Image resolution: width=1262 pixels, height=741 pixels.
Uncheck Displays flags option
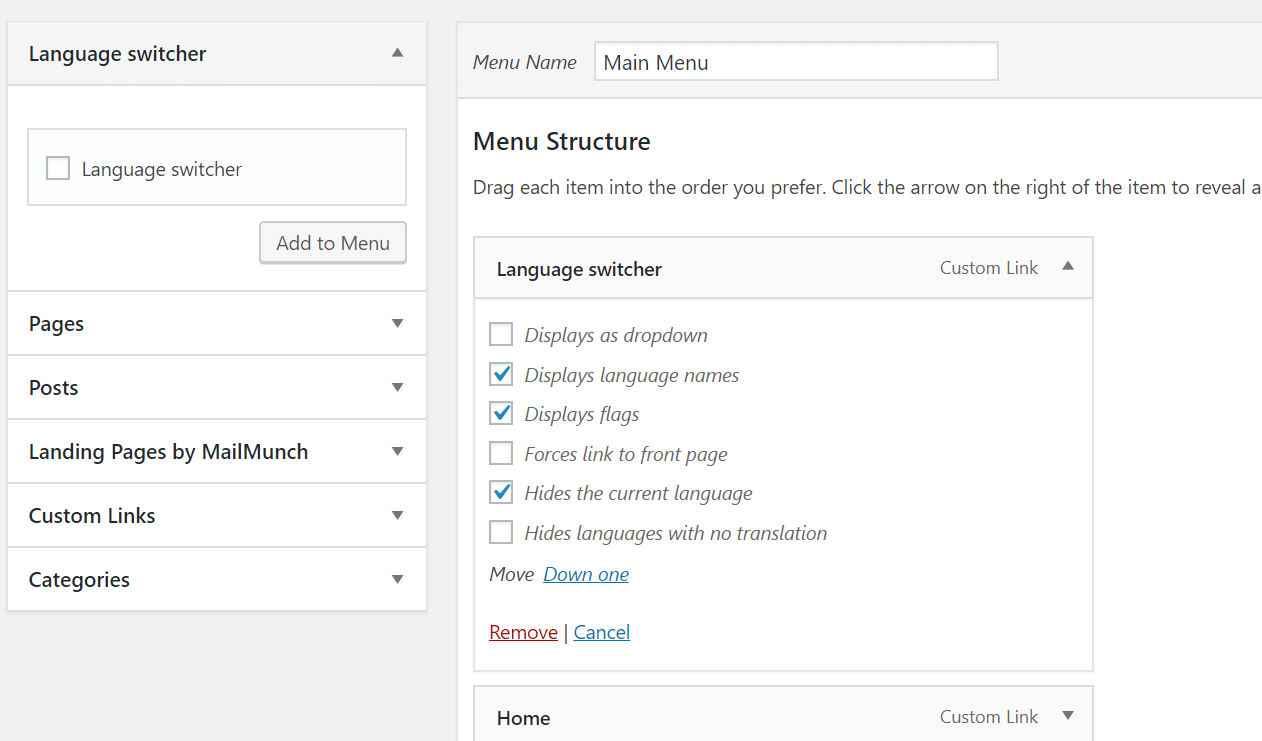pos(501,414)
